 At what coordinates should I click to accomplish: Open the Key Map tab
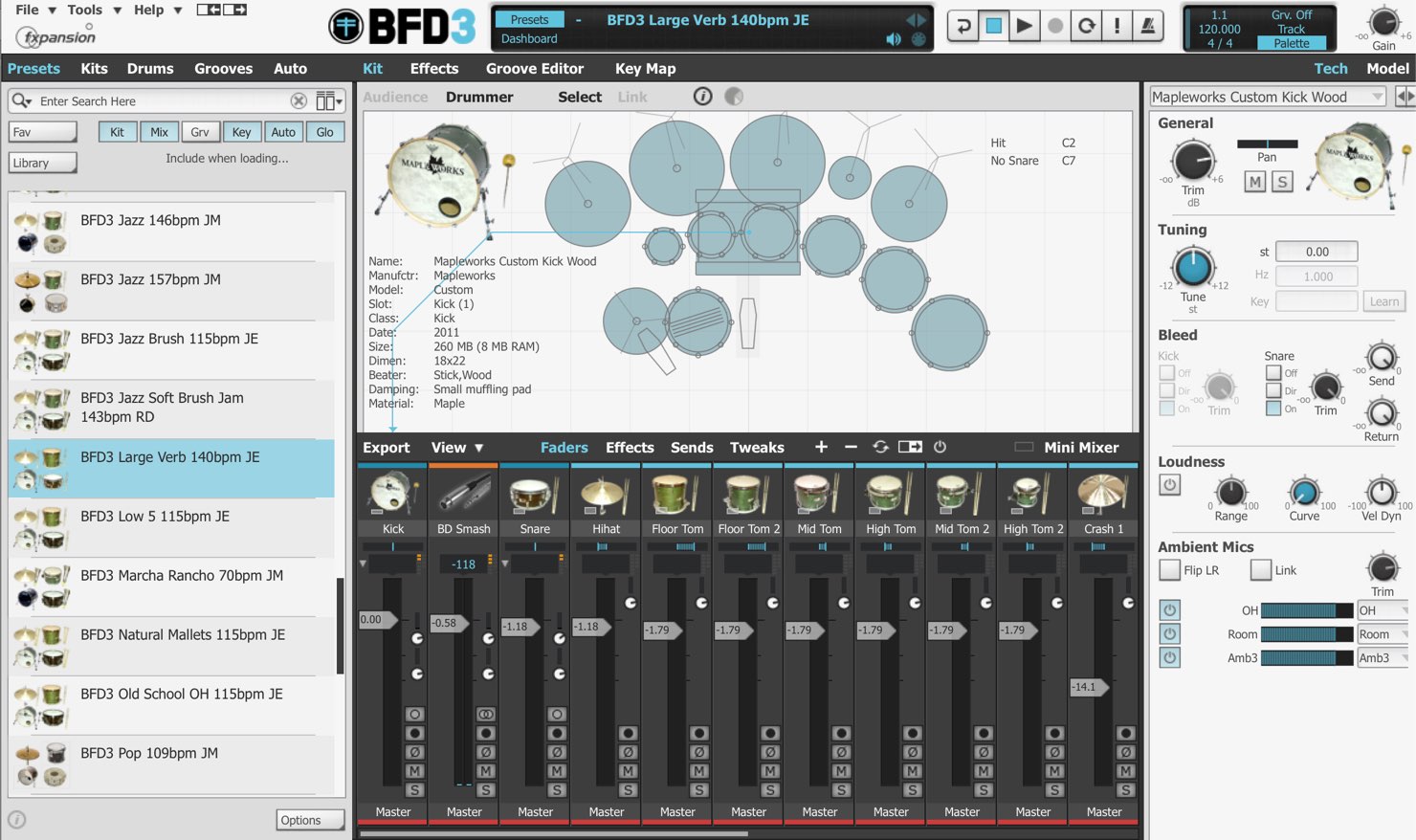coord(645,68)
